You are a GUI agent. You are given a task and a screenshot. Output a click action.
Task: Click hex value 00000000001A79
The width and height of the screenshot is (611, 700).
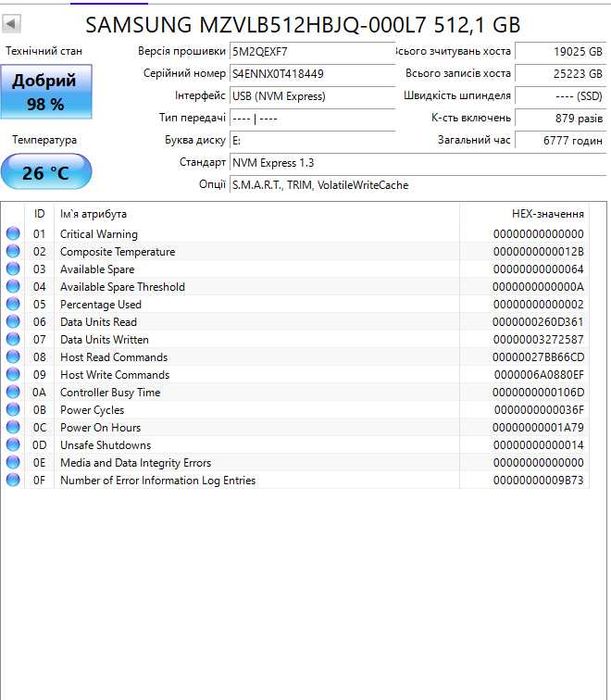point(538,428)
